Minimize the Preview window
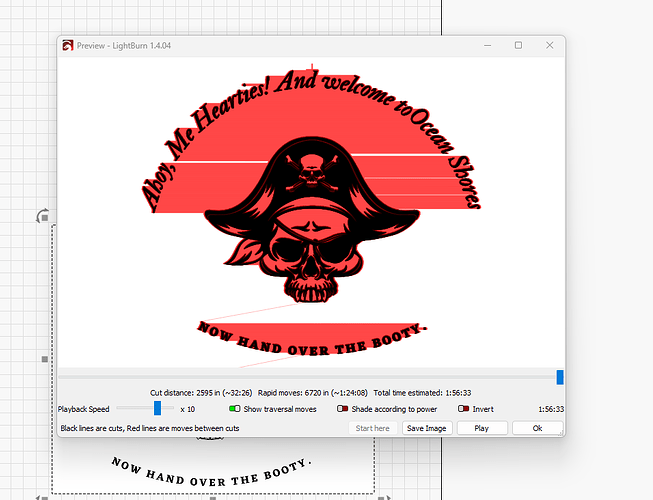 pos(488,45)
